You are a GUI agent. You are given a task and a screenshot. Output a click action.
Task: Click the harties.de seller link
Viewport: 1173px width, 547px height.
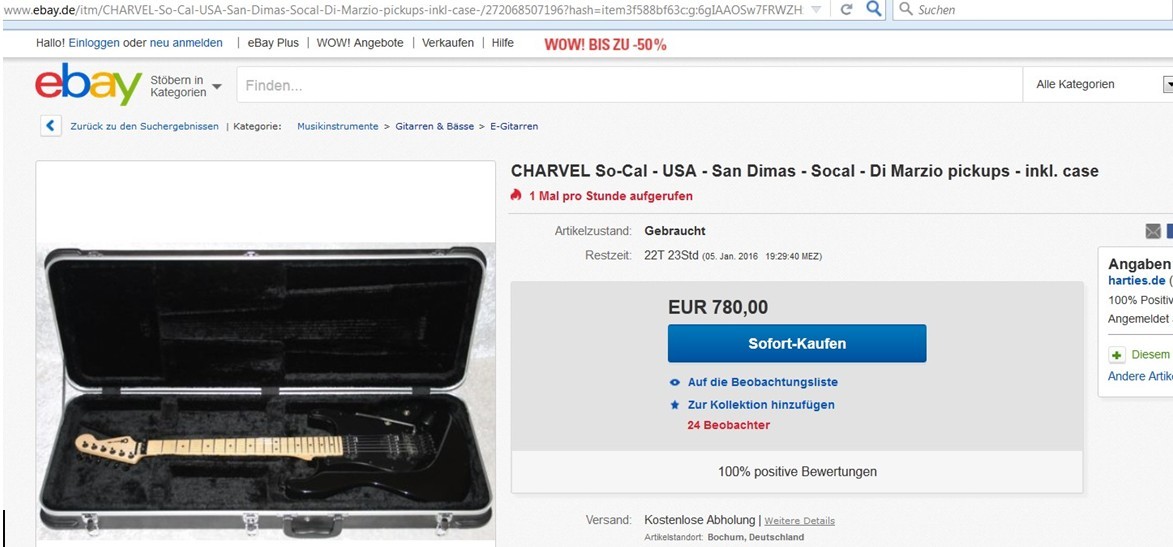tap(1136, 281)
